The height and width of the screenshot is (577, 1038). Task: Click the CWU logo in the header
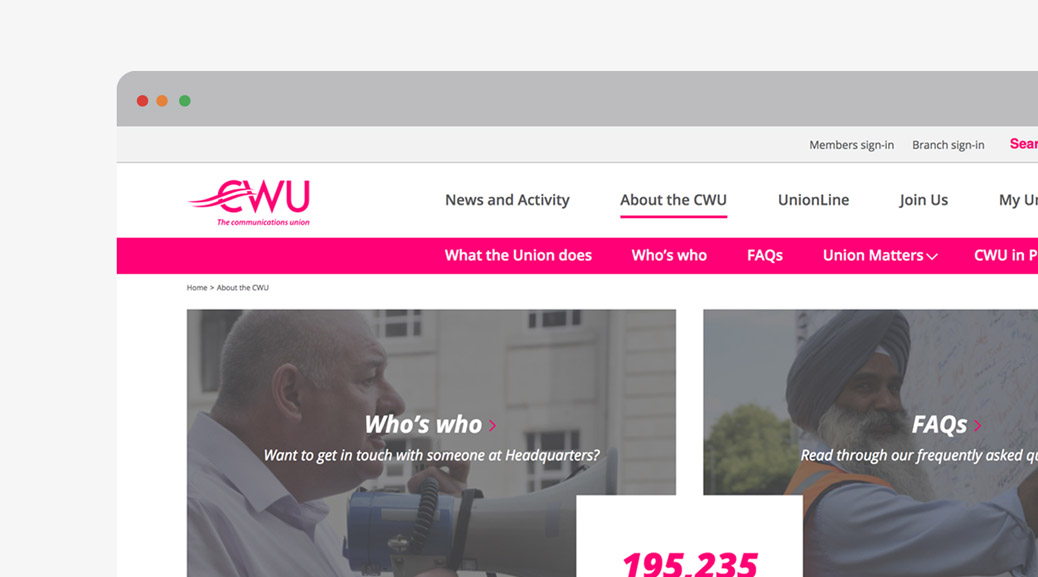pos(250,202)
